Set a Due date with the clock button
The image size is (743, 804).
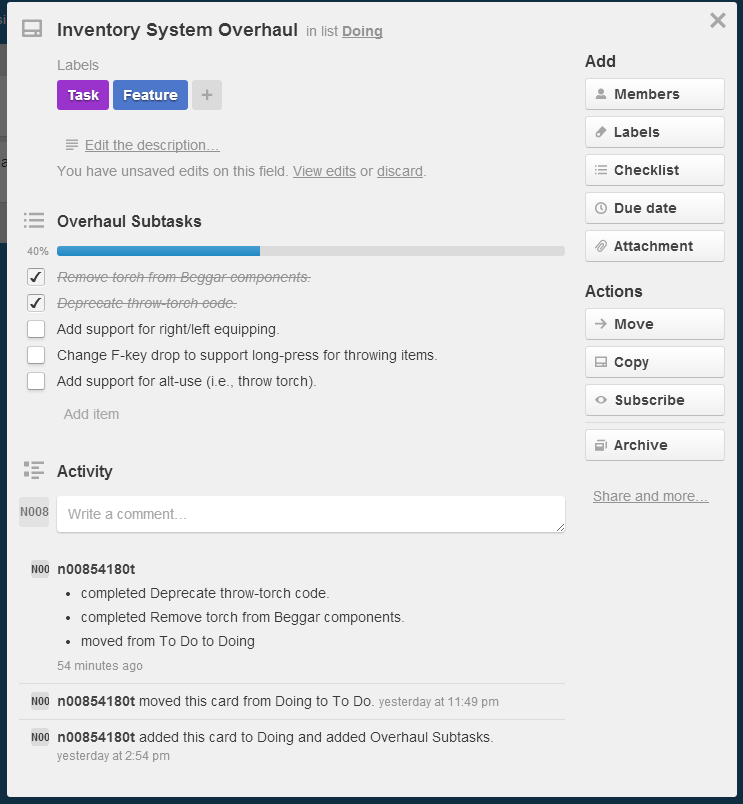click(x=654, y=208)
